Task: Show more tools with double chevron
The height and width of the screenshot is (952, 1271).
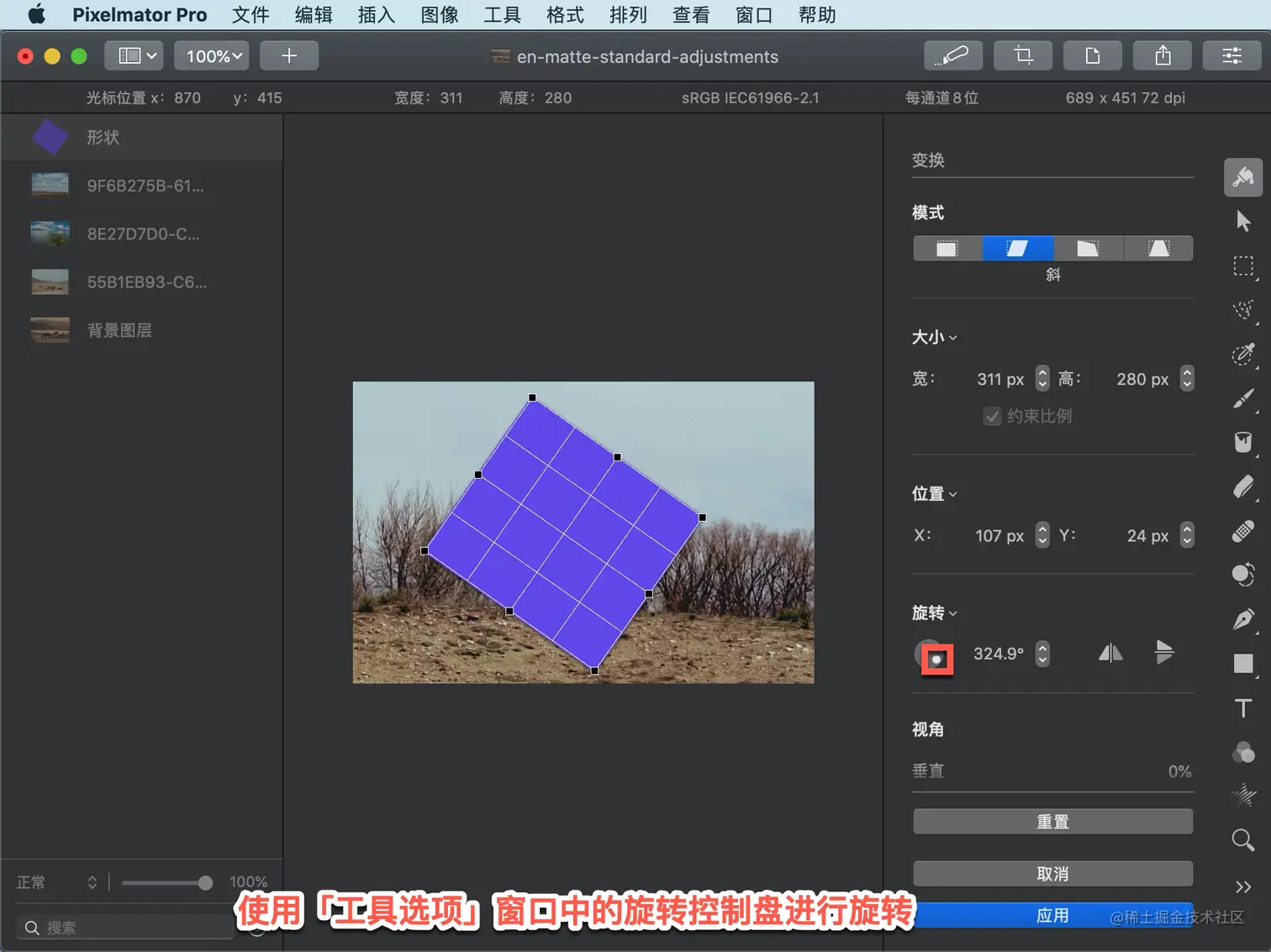Action: tap(1243, 886)
